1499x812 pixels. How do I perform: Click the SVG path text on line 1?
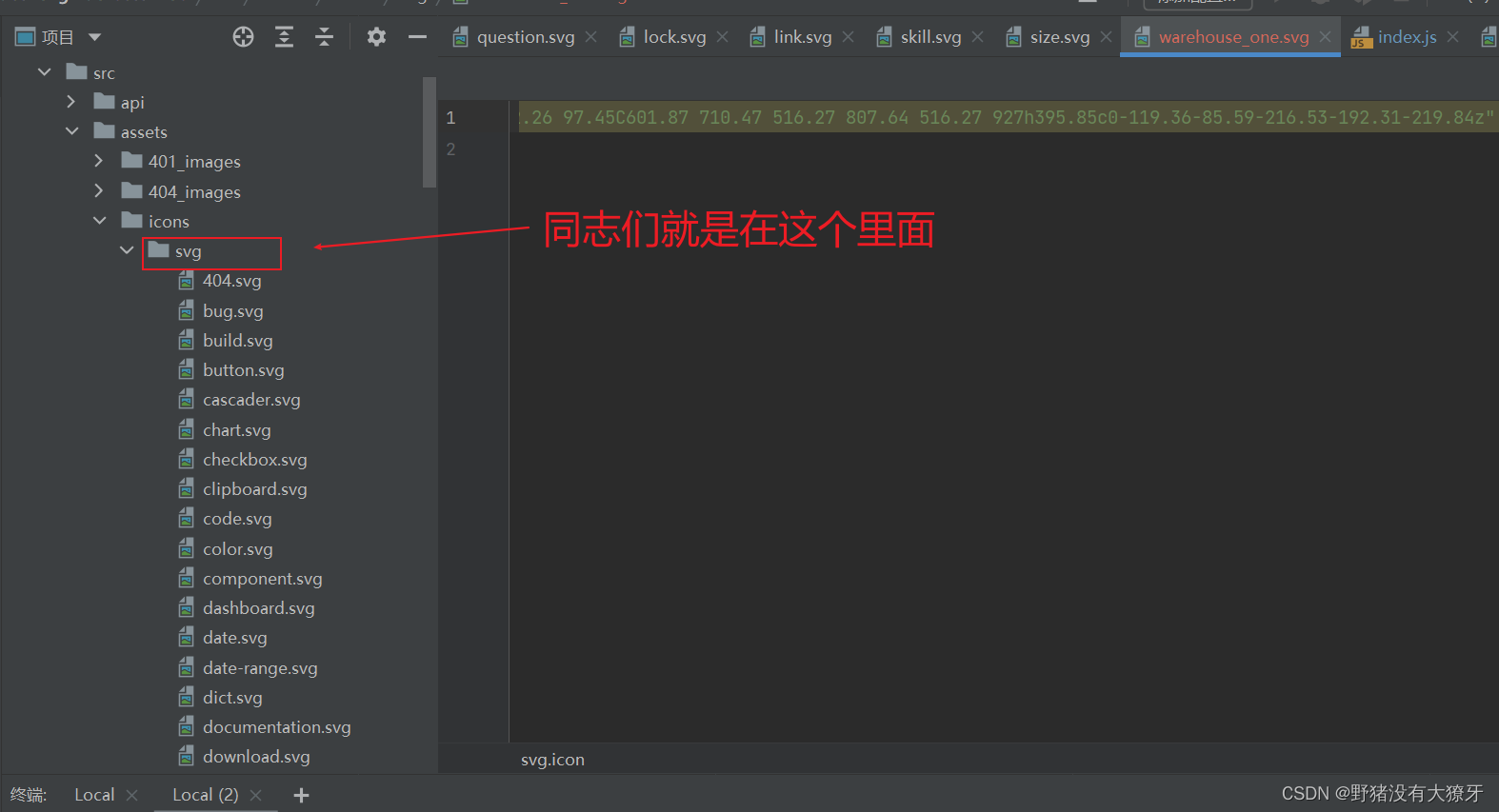click(1009, 117)
